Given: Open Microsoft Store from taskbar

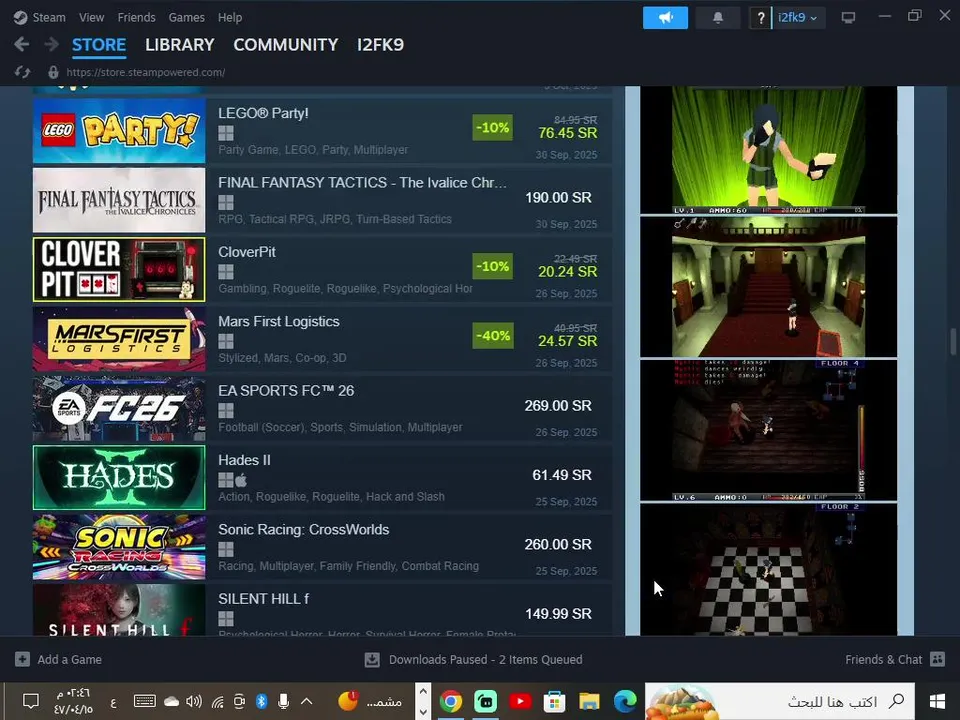Looking at the screenshot, I should (x=554, y=701).
